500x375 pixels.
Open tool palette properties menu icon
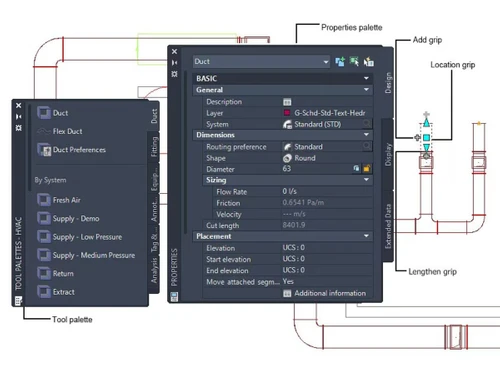point(18,301)
